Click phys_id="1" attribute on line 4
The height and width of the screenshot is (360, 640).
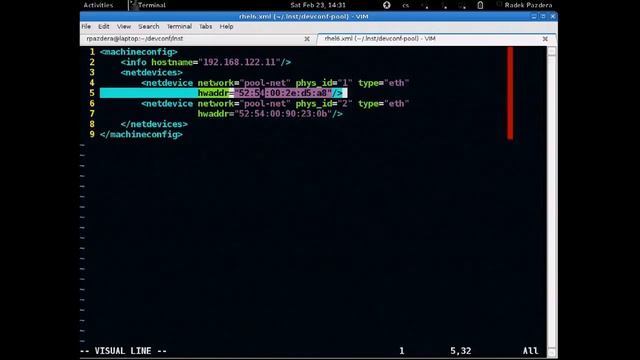(324, 83)
